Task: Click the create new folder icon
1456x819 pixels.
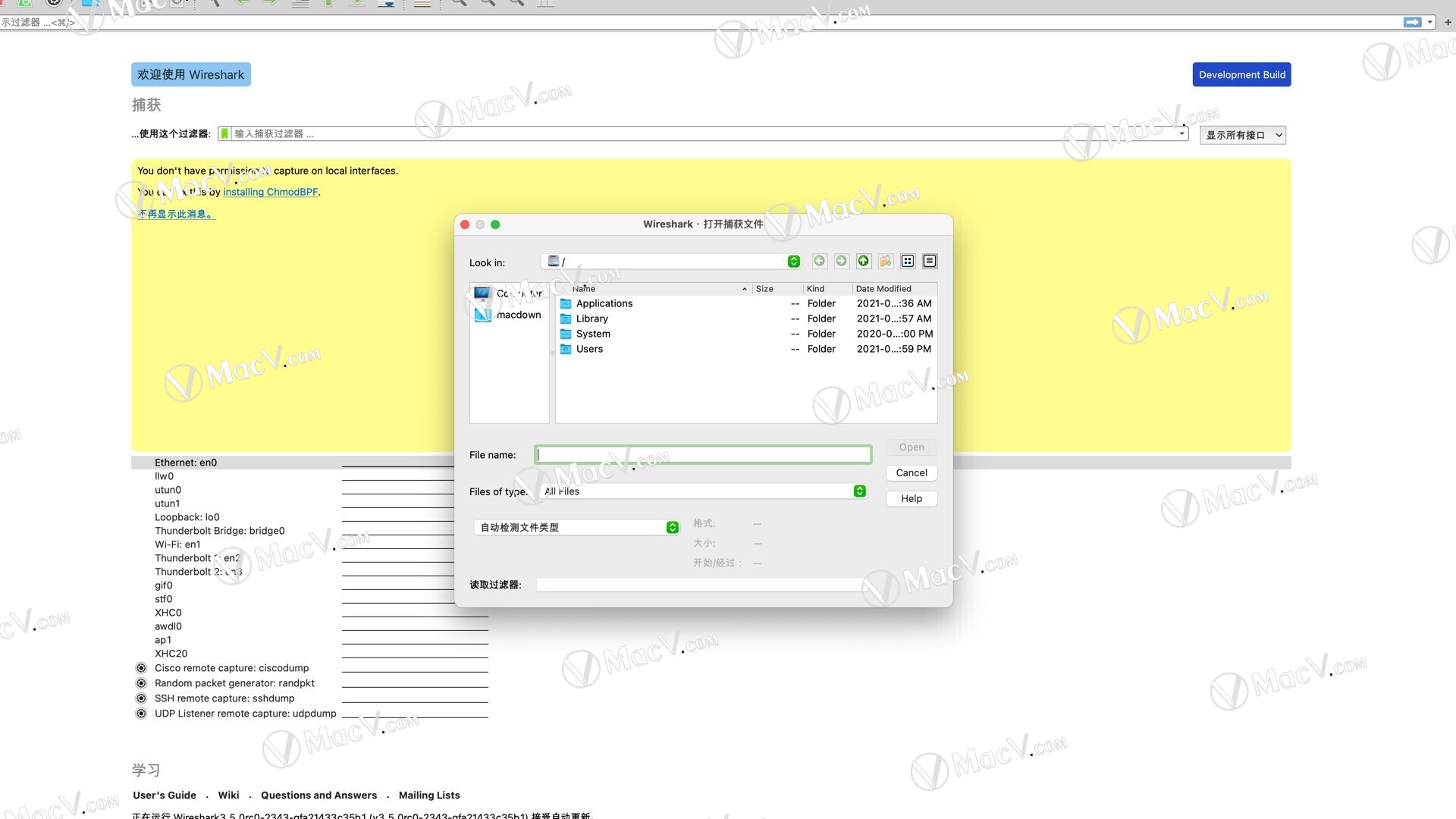Action: [884, 261]
